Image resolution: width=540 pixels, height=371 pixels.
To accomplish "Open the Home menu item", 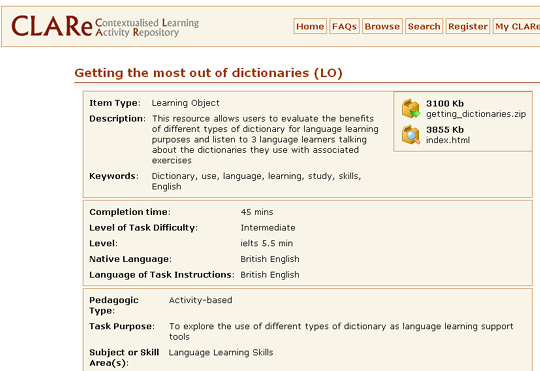I will click(x=310, y=26).
